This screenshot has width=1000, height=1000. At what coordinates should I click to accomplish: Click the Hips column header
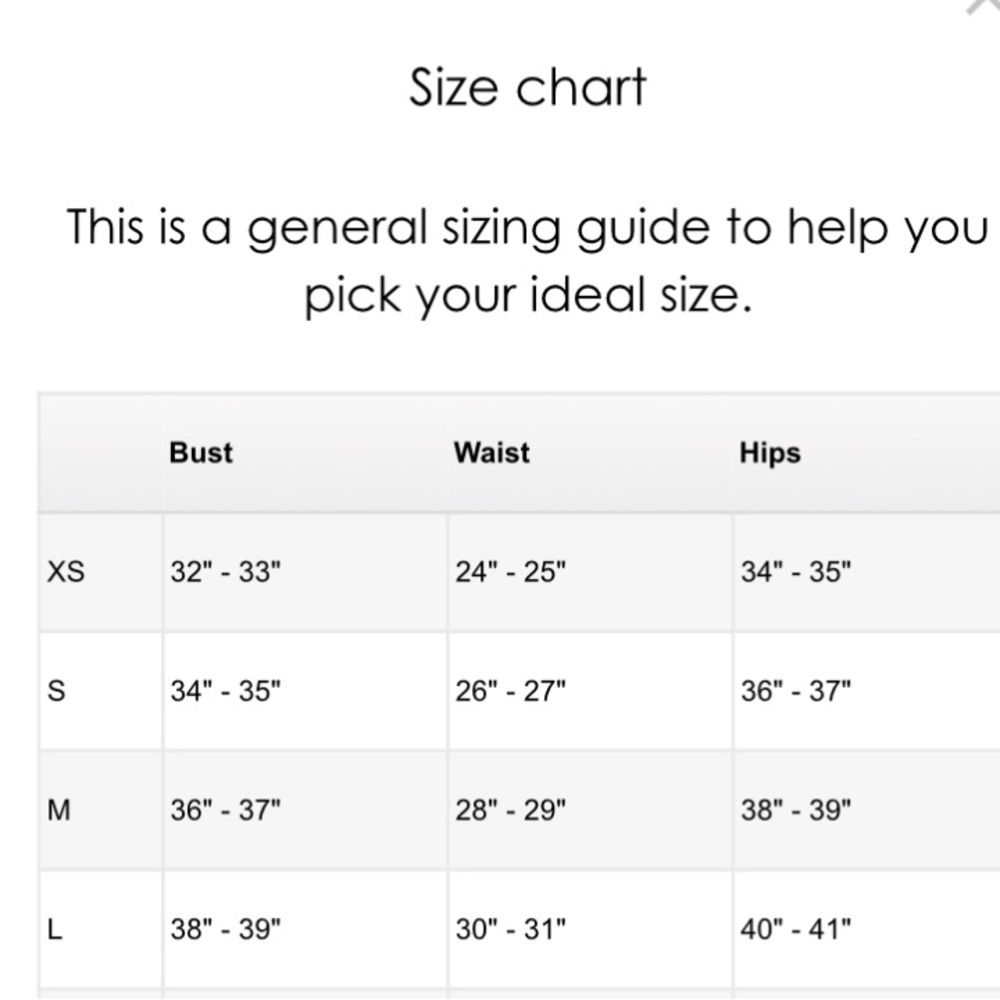pyautogui.click(x=770, y=453)
